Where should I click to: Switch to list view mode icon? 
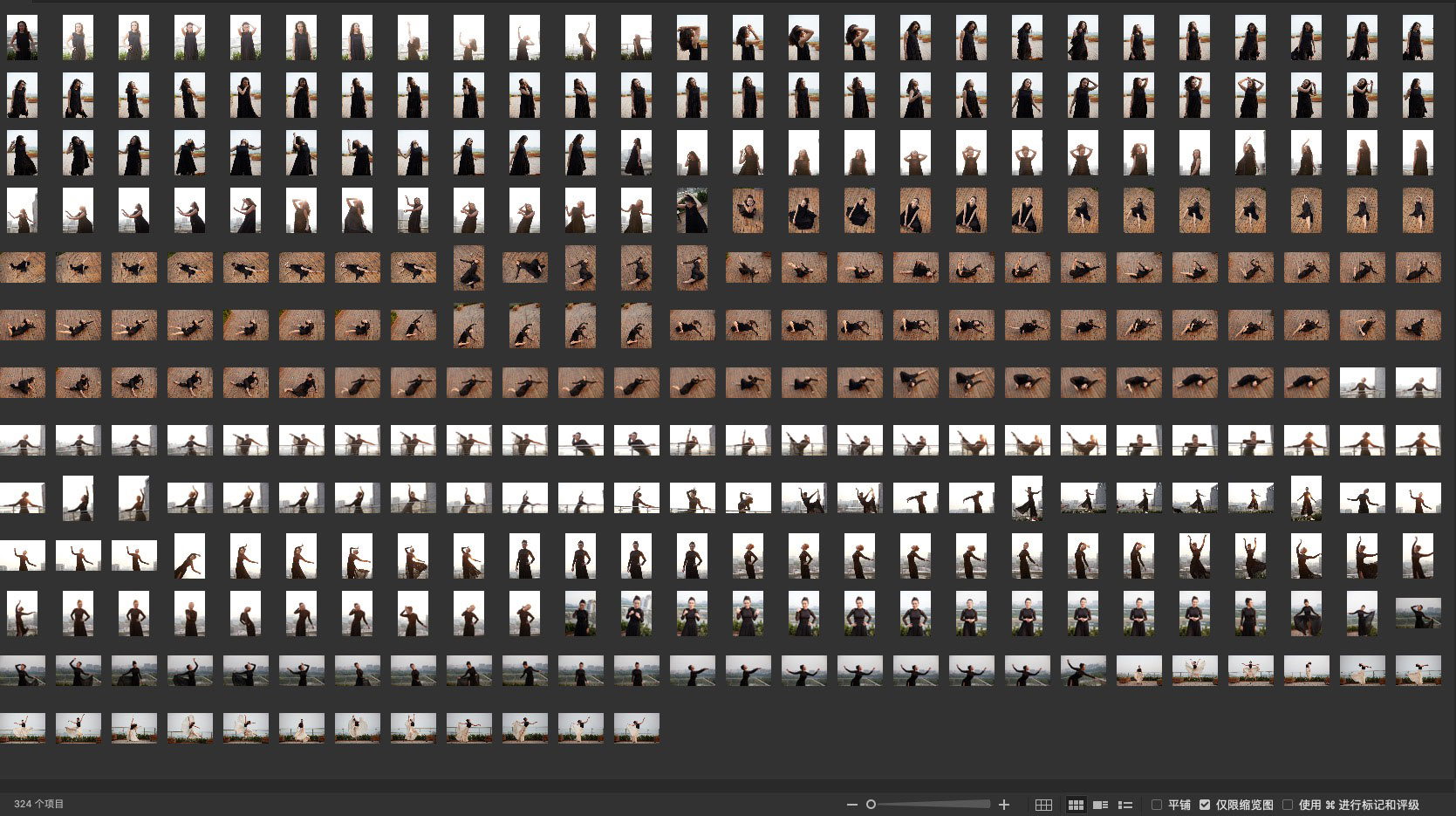[1125, 805]
